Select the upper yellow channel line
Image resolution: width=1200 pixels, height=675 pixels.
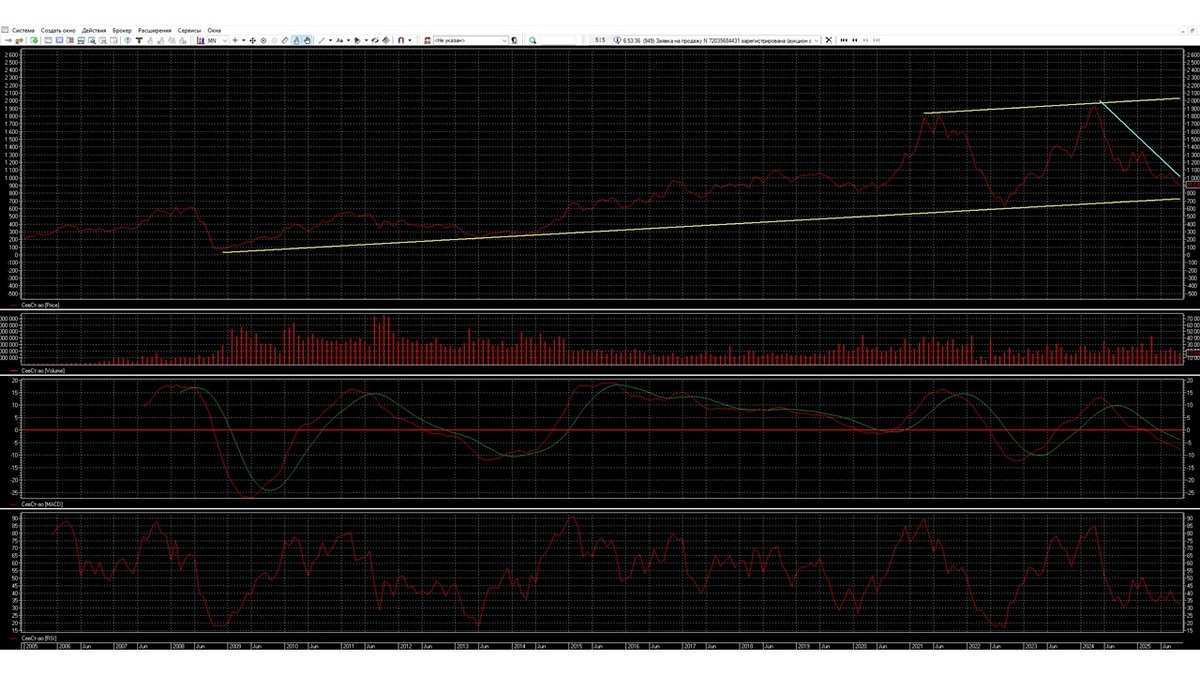click(x=1050, y=105)
